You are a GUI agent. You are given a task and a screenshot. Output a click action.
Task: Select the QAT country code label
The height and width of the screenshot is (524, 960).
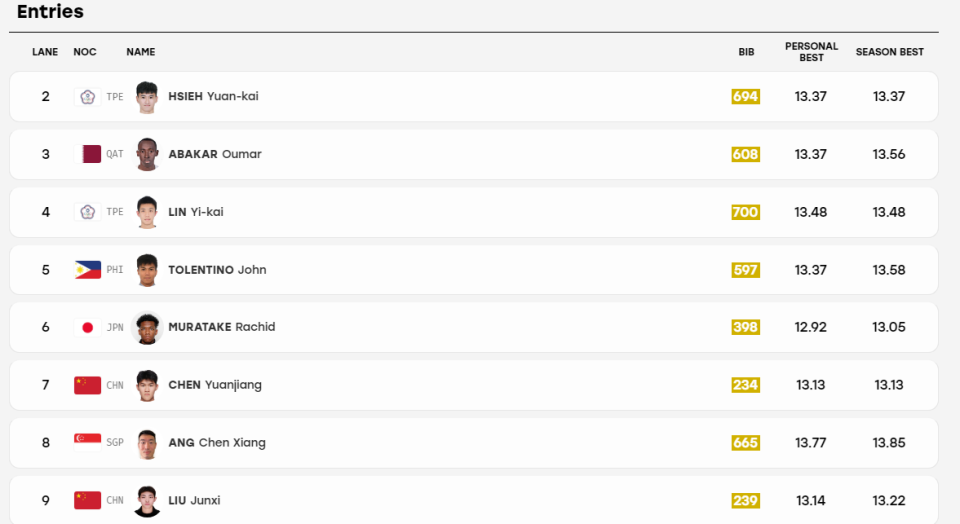pos(114,154)
